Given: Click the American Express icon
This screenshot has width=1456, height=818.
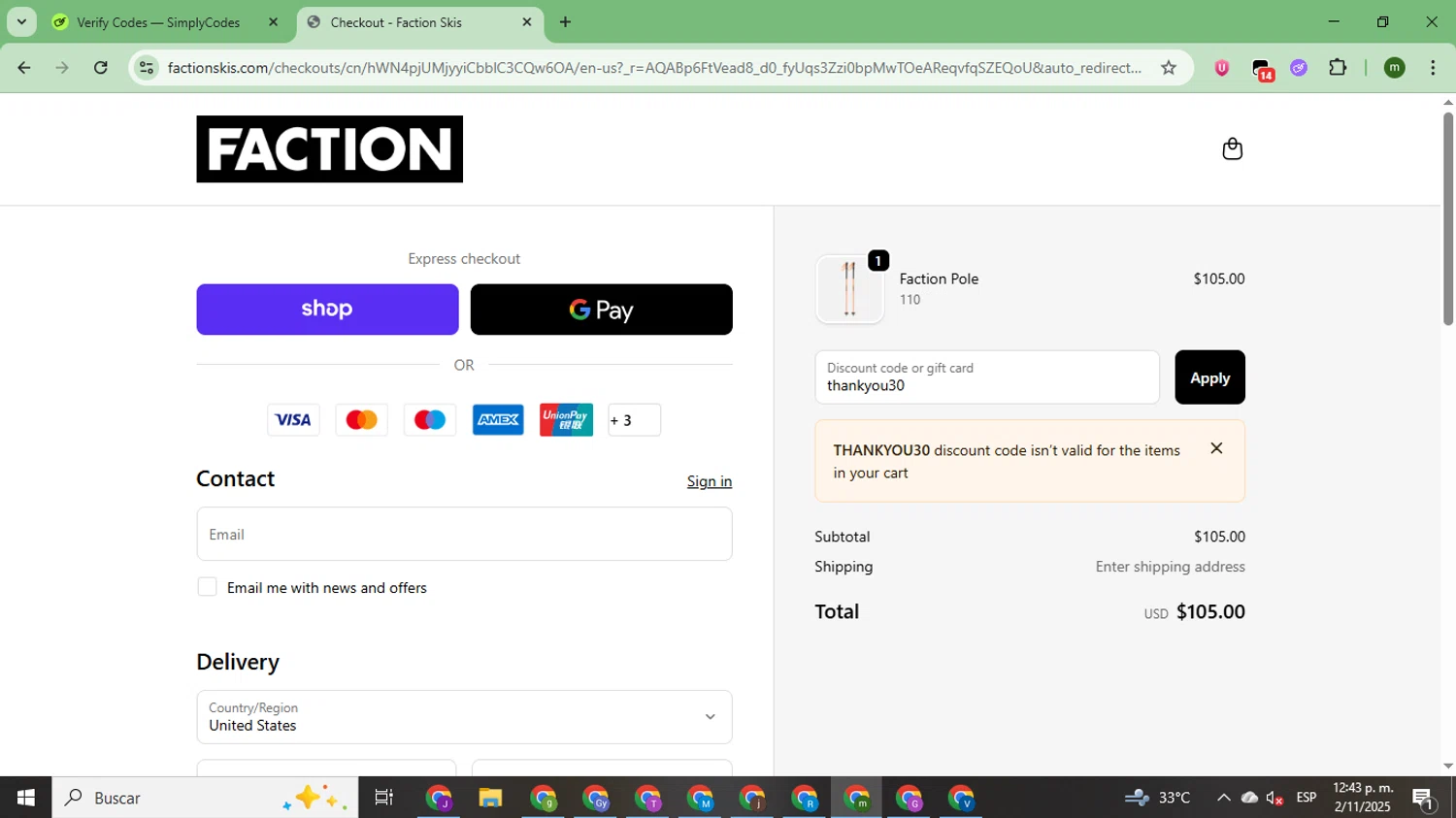Looking at the screenshot, I should pos(498,420).
